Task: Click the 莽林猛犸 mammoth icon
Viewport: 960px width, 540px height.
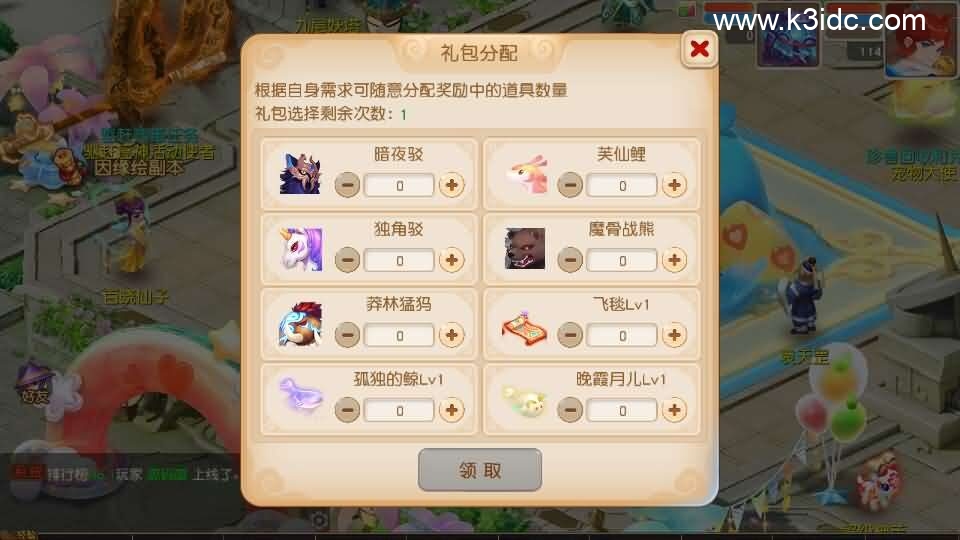Action: [300, 324]
